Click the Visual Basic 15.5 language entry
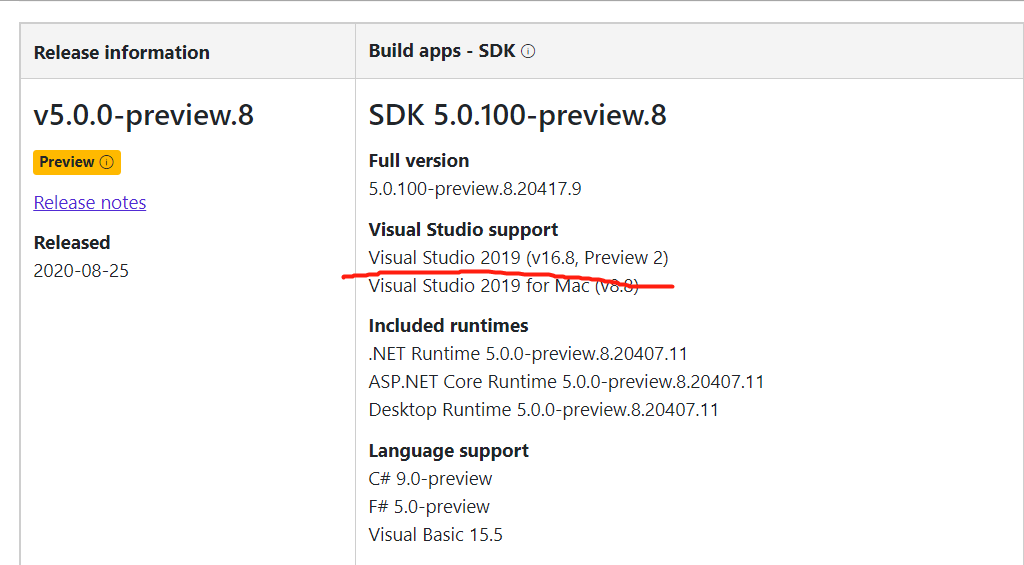Image resolution: width=1024 pixels, height=565 pixels. tap(436, 535)
